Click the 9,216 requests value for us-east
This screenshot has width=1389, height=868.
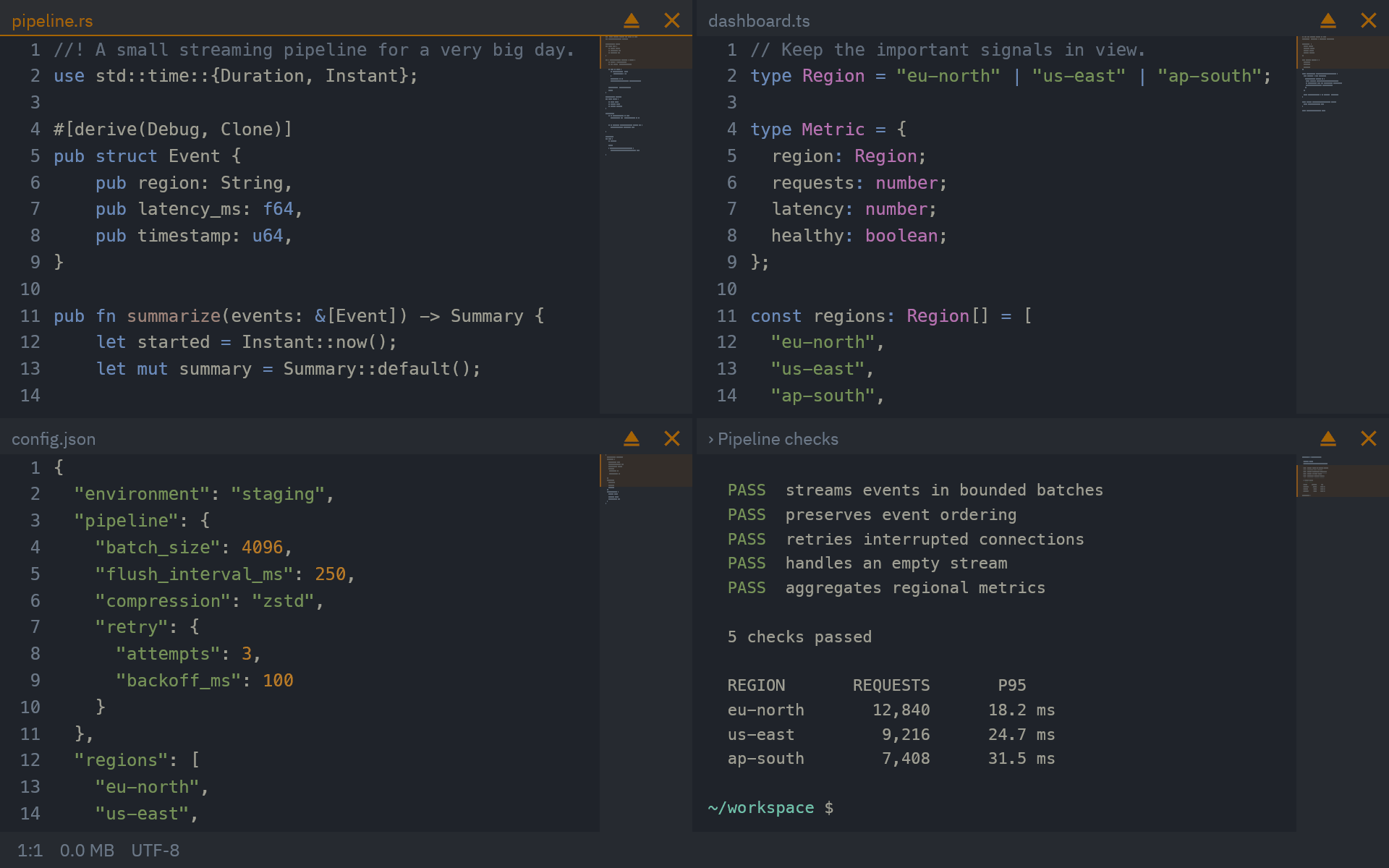(x=906, y=735)
